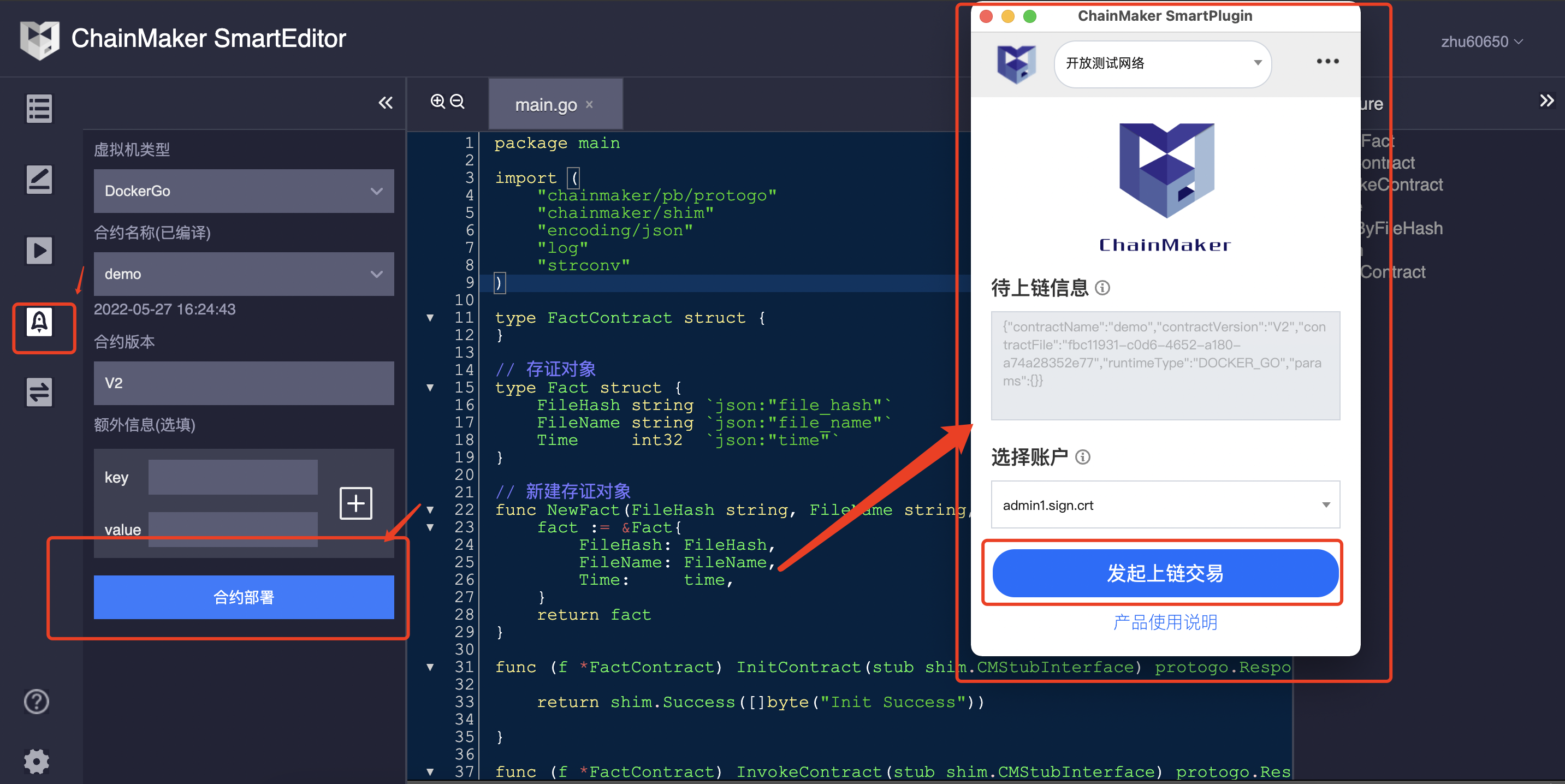Open the contract edit pencil icon
Image resolution: width=1565 pixels, height=784 pixels.
pyautogui.click(x=39, y=180)
